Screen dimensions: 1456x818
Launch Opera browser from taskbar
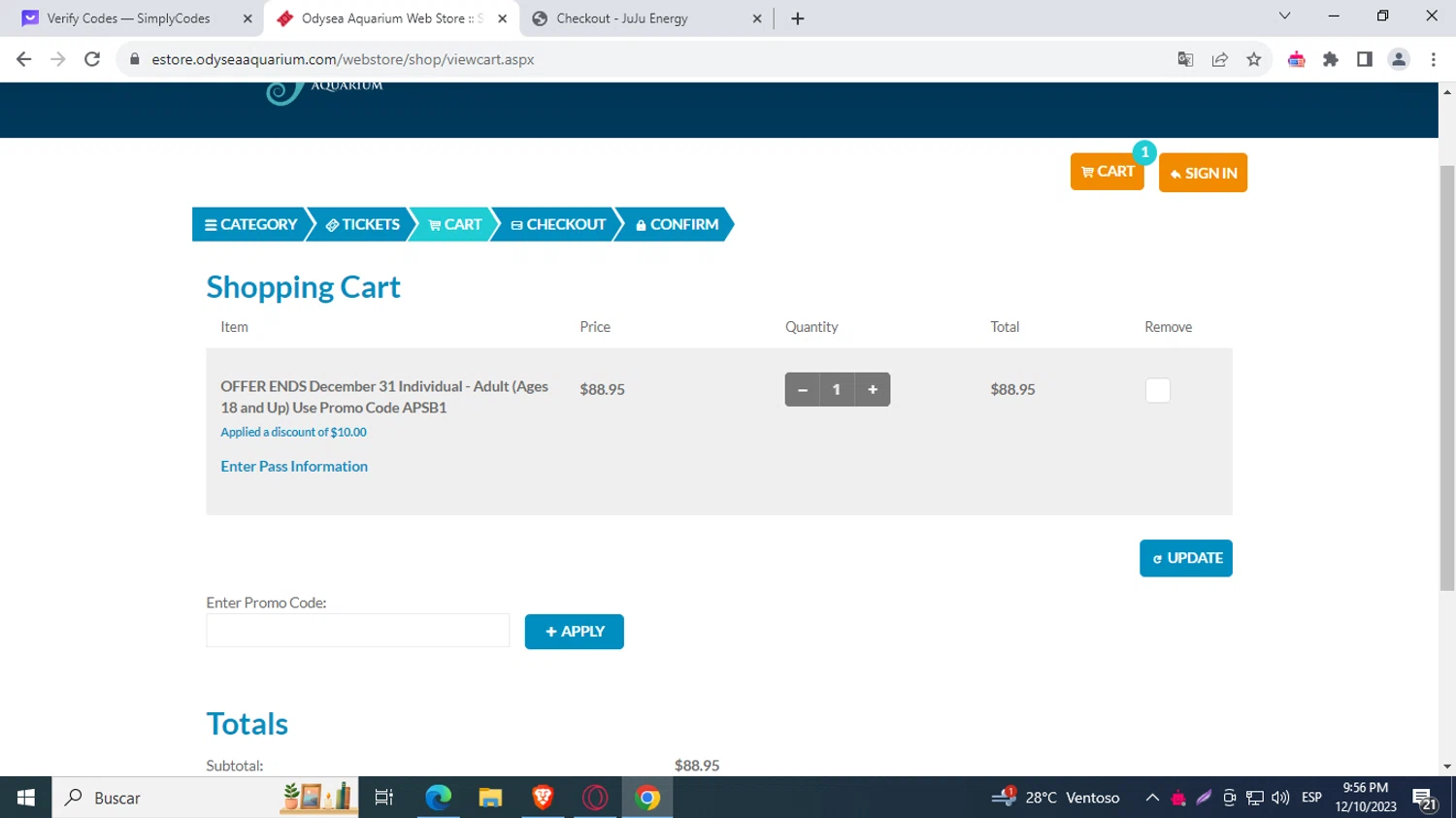(x=595, y=798)
